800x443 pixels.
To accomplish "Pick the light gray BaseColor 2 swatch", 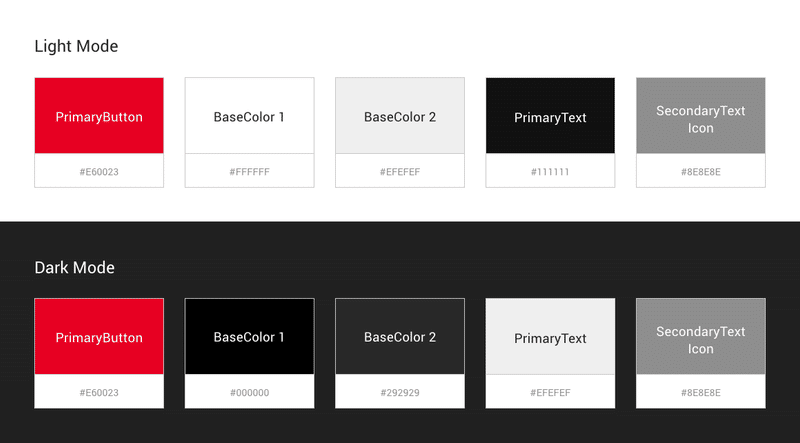I will click(x=400, y=115).
